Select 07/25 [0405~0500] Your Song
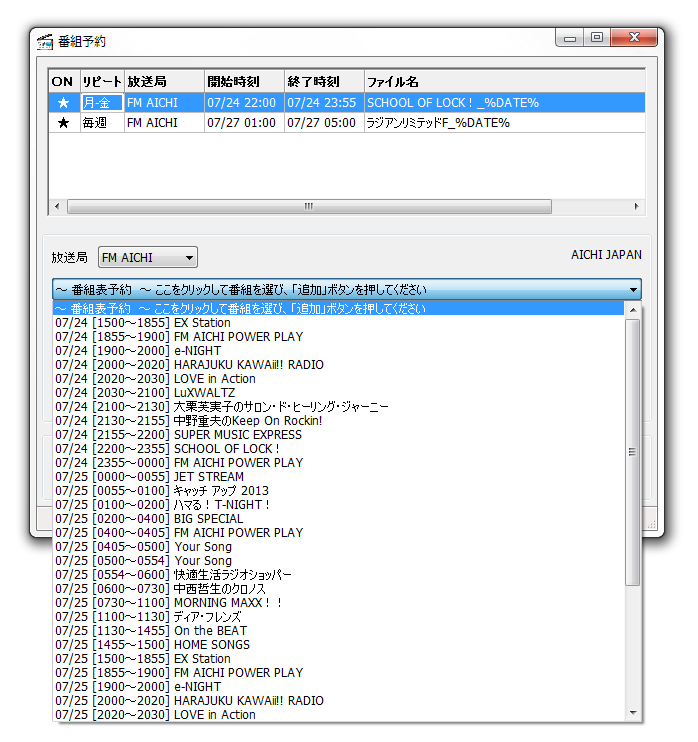Screen dimensions: 698x742 point(338,547)
